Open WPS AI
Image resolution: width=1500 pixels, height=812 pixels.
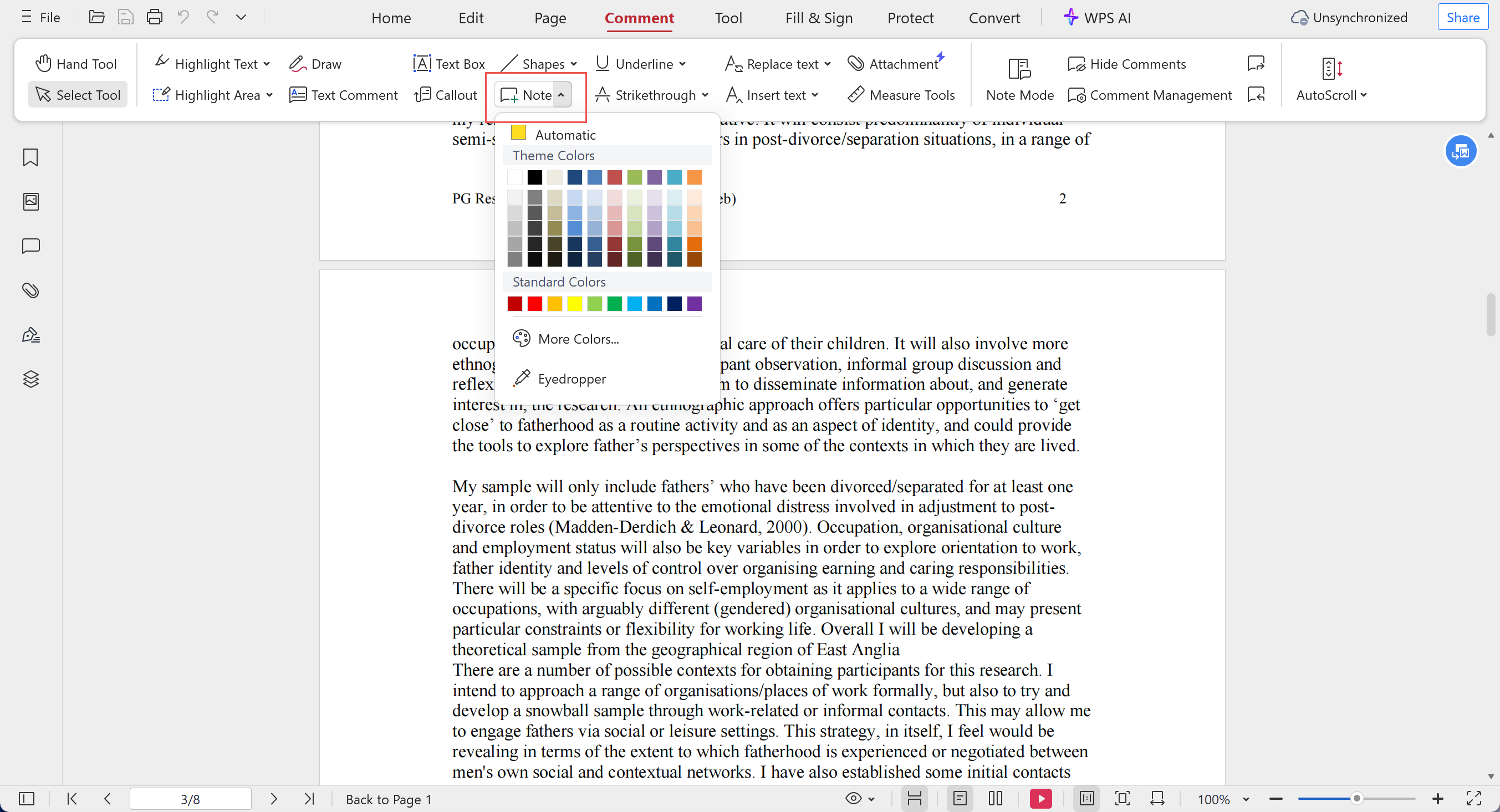[1096, 18]
